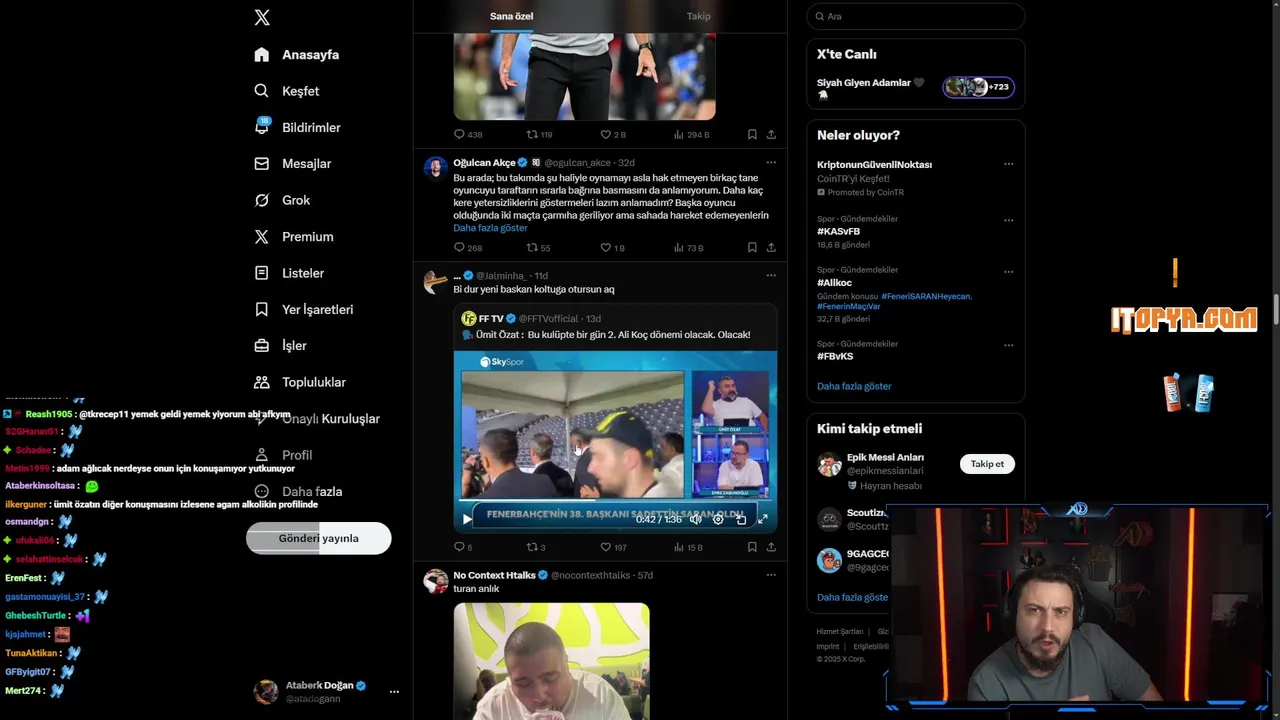Viewport: 1280px width, 720px height.
Task: Open Ataberk Doğan account menu dots
Action: pyautogui.click(x=394, y=692)
